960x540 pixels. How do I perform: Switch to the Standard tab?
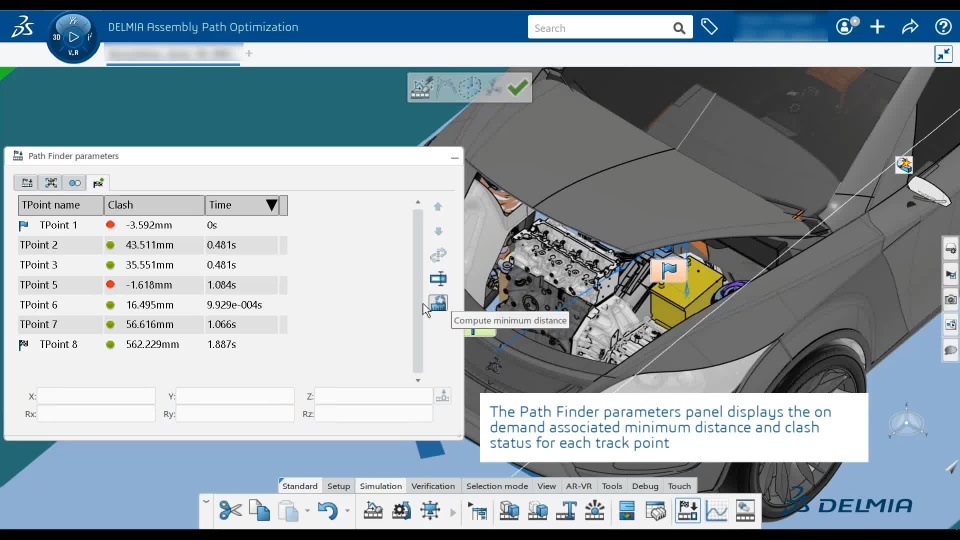pos(299,486)
